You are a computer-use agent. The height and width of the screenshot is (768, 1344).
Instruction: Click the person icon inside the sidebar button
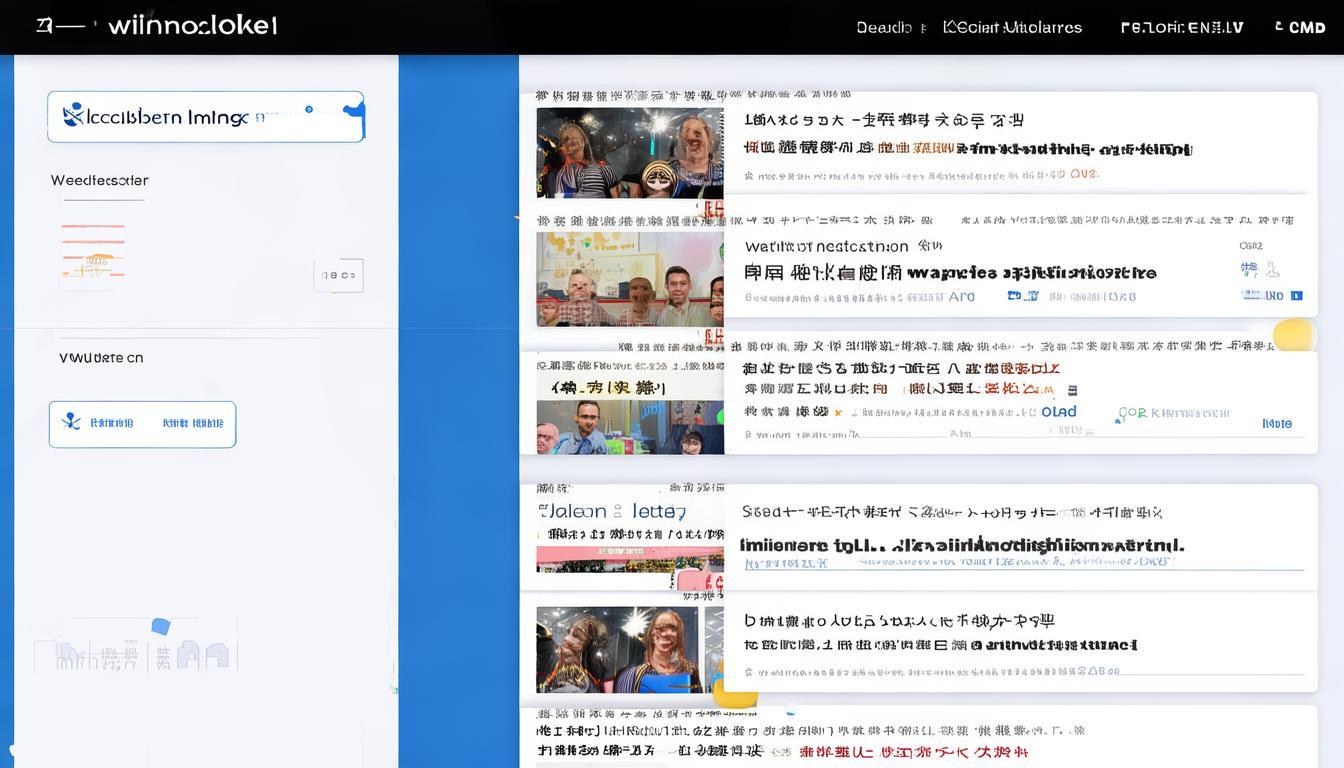click(71, 422)
